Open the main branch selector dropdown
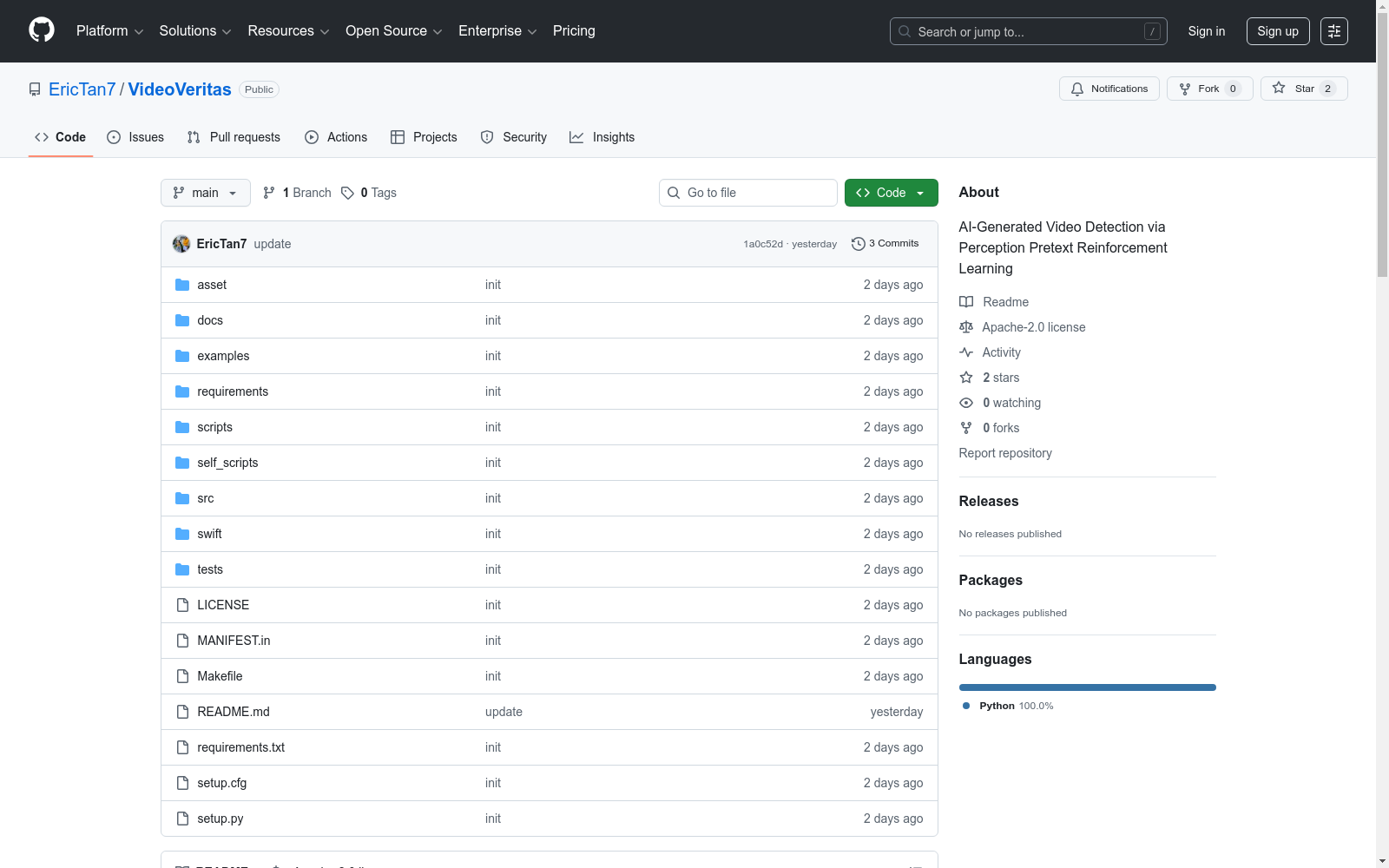This screenshot has width=1389, height=868. 206,193
